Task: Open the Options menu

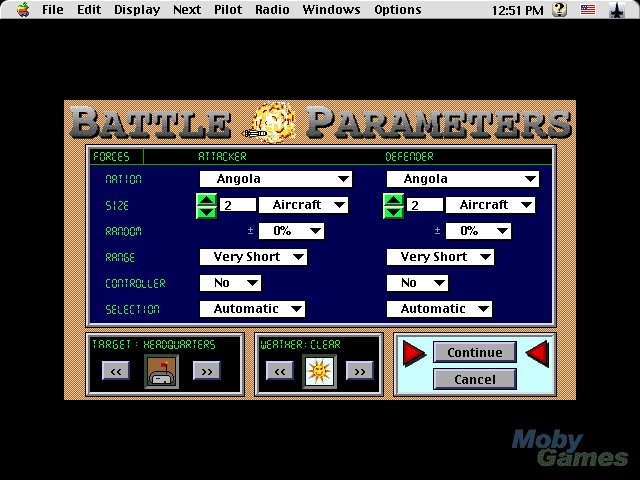Action: coord(398,9)
